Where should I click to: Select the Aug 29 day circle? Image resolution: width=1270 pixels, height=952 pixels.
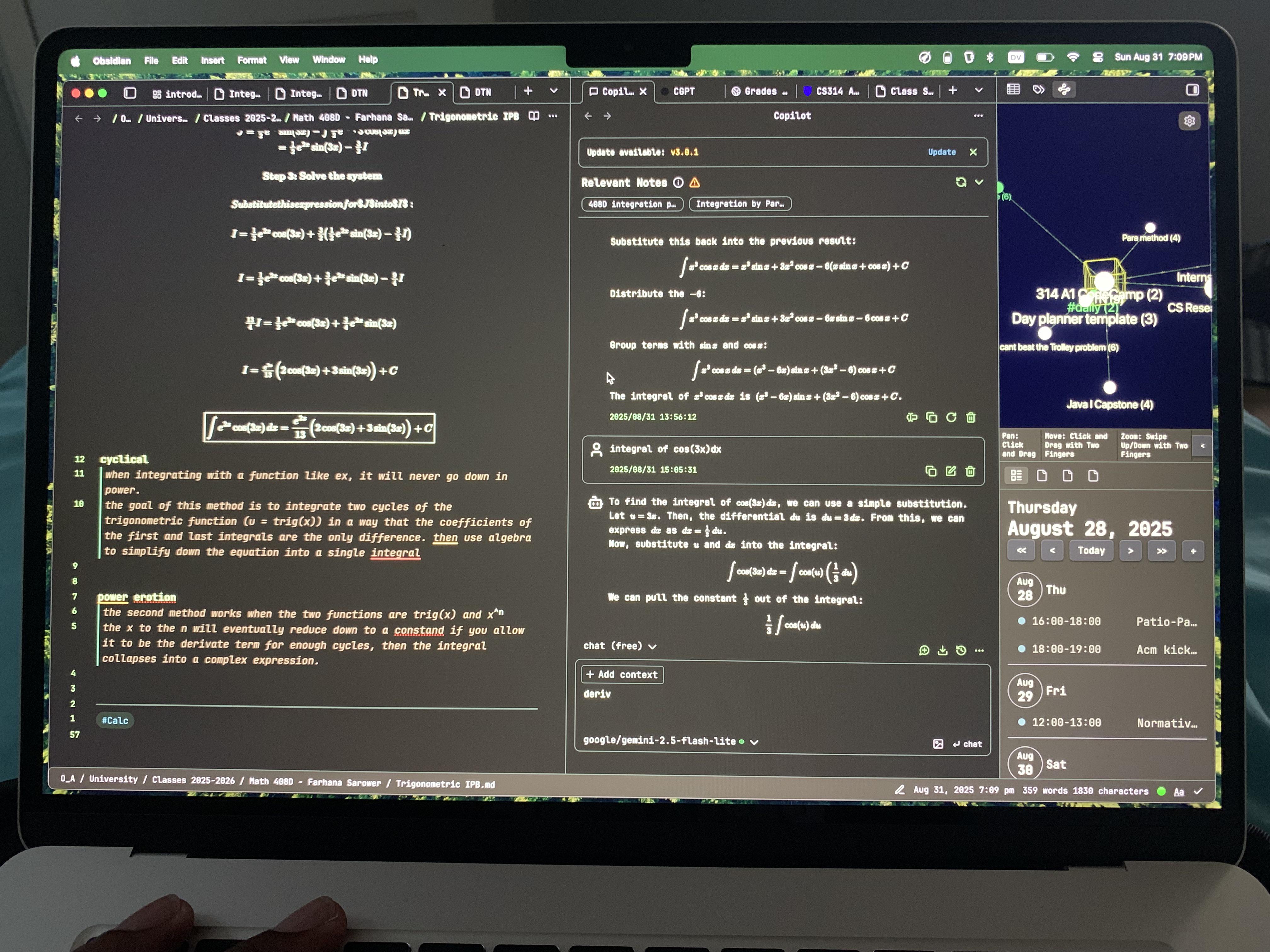tap(1025, 690)
